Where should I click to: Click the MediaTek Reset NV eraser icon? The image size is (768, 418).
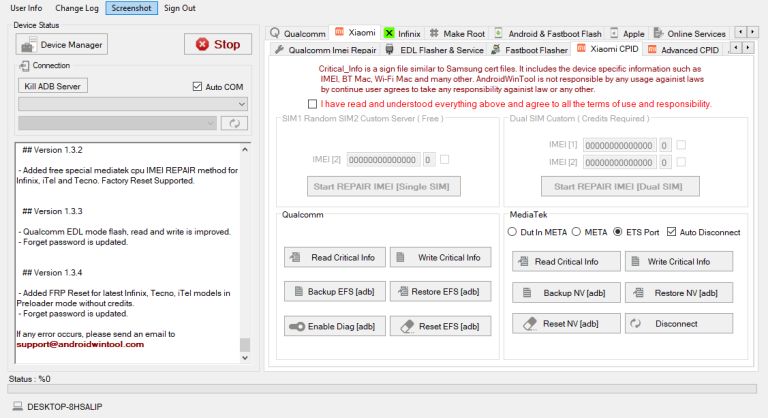530,323
